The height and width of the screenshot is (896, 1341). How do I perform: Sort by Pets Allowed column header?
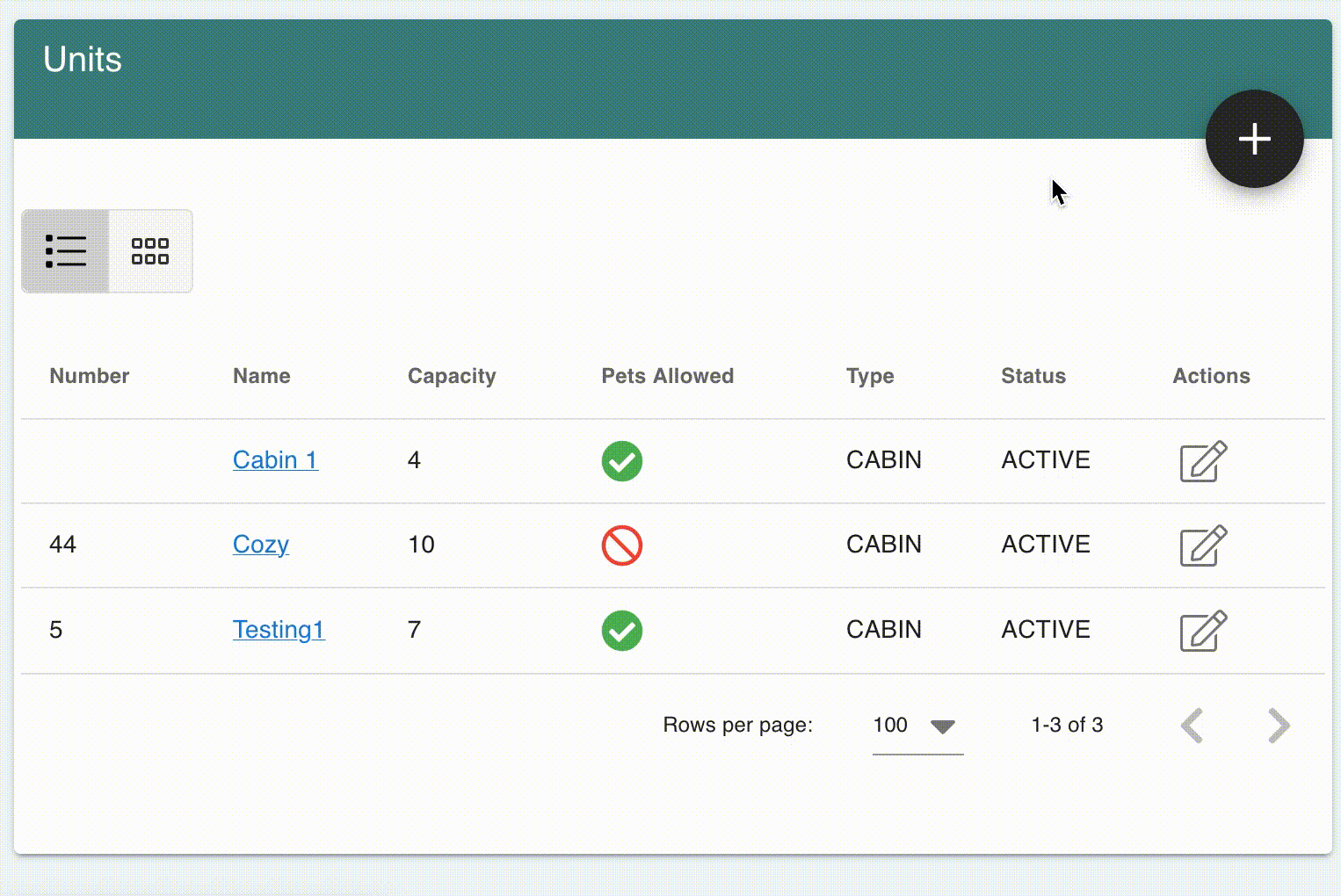(x=668, y=376)
